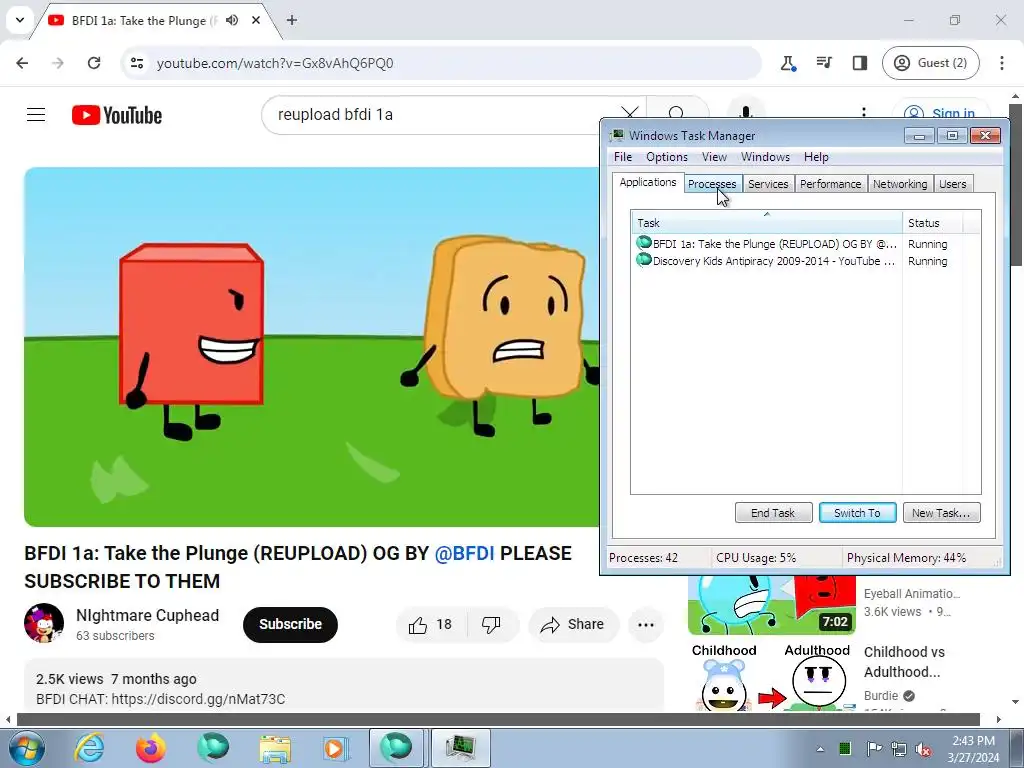Click the New Task... button
Image resolution: width=1024 pixels, height=768 pixels.
coord(941,513)
